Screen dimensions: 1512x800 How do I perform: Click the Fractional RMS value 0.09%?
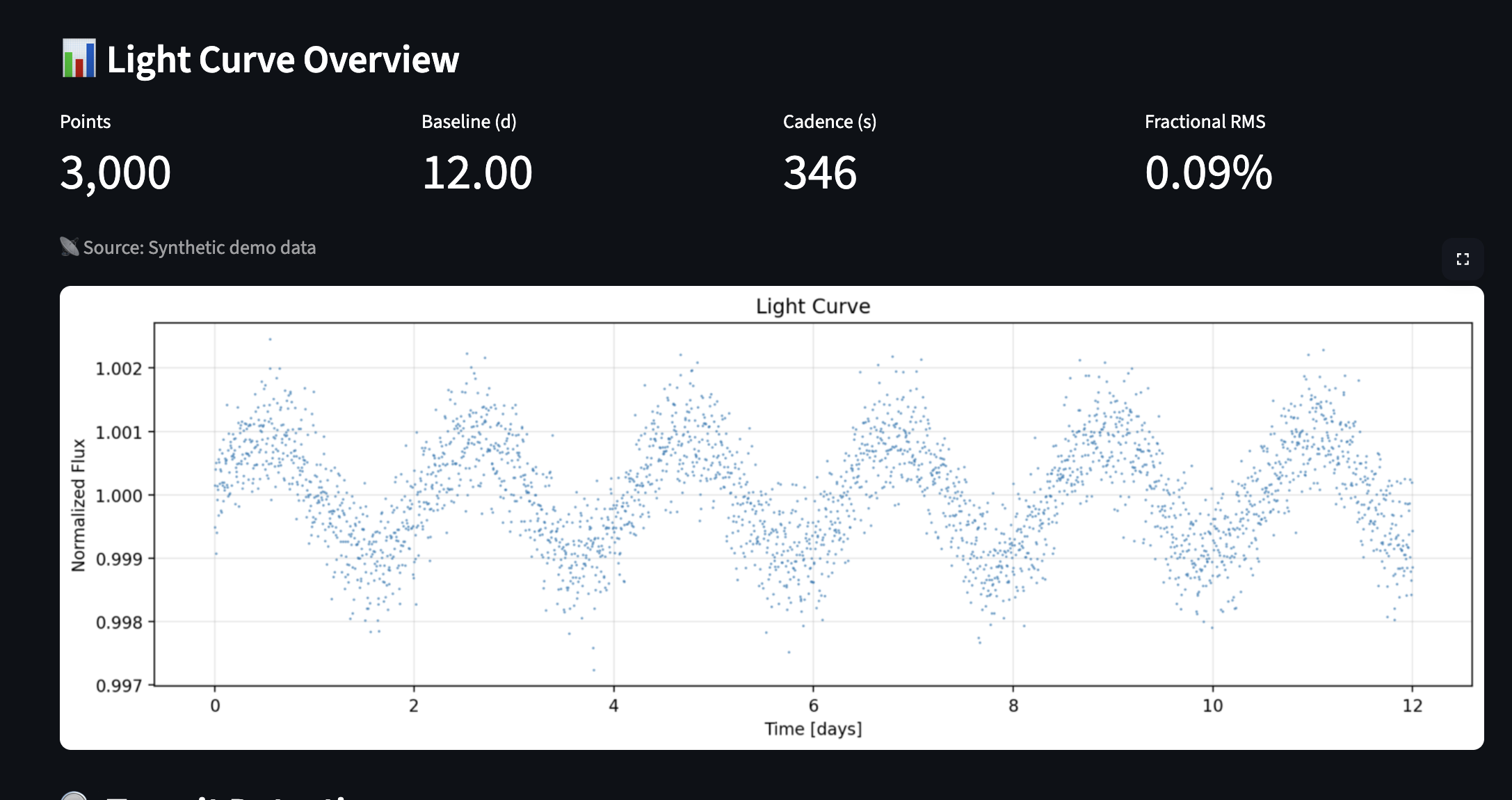click(1208, 173)
